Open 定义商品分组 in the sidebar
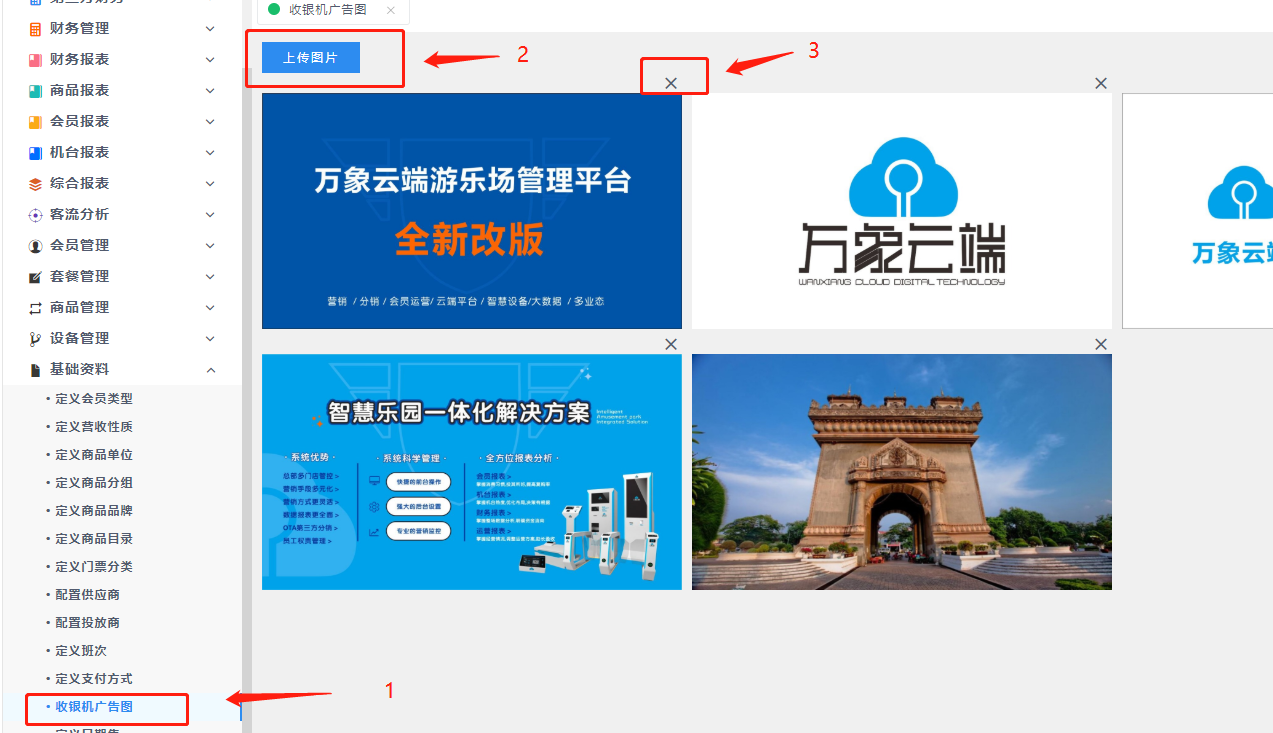 click(x=94, y=483)
